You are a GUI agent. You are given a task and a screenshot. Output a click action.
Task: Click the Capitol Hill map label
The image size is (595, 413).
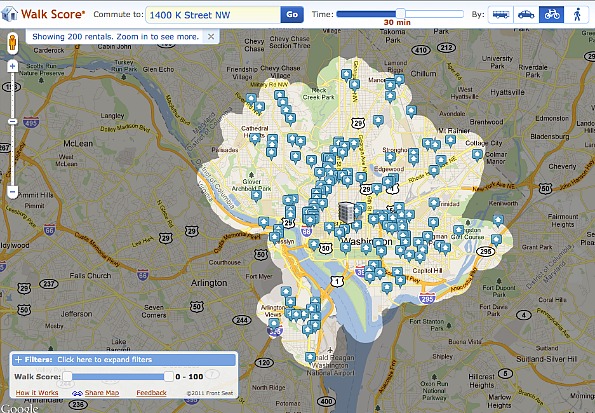click(427, 271)
